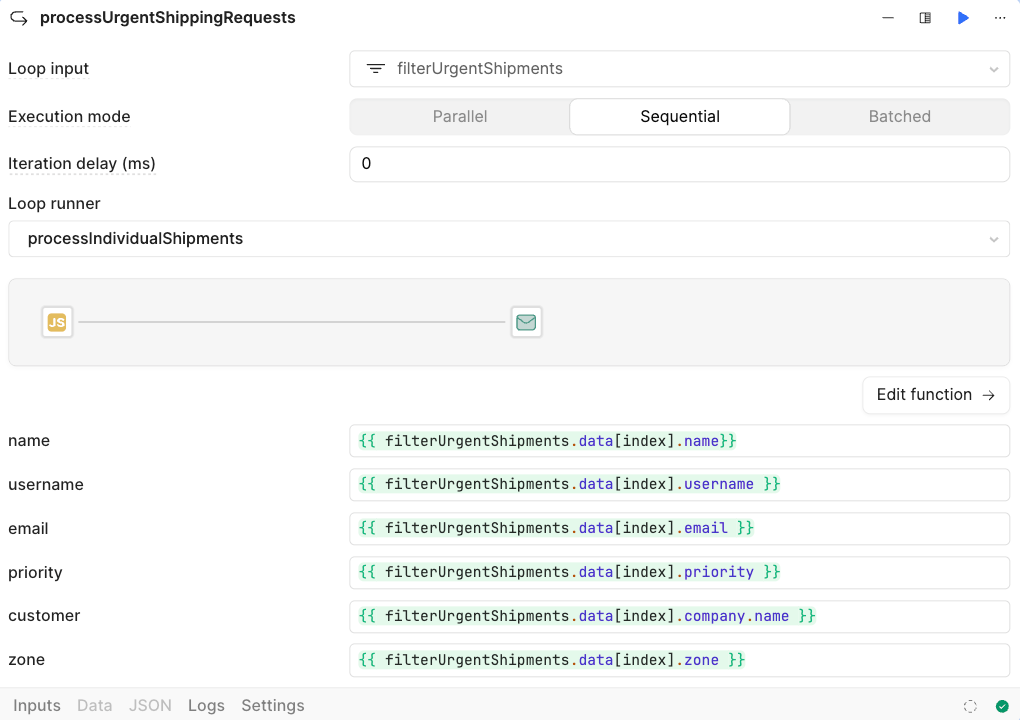Click the green success check icon
Image resolution: width=1020 pixels, height=720 pixels.
click(1002, 706)
